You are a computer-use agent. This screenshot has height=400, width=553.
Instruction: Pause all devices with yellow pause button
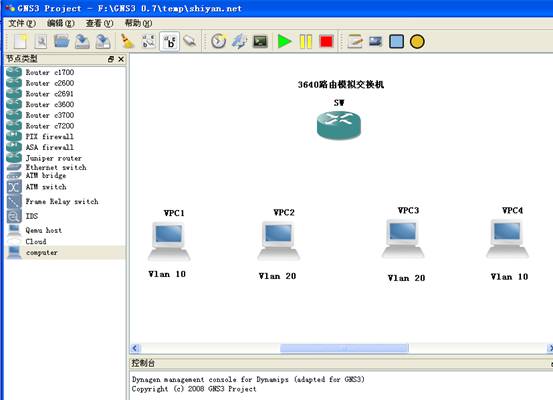(x=305, y=42)
